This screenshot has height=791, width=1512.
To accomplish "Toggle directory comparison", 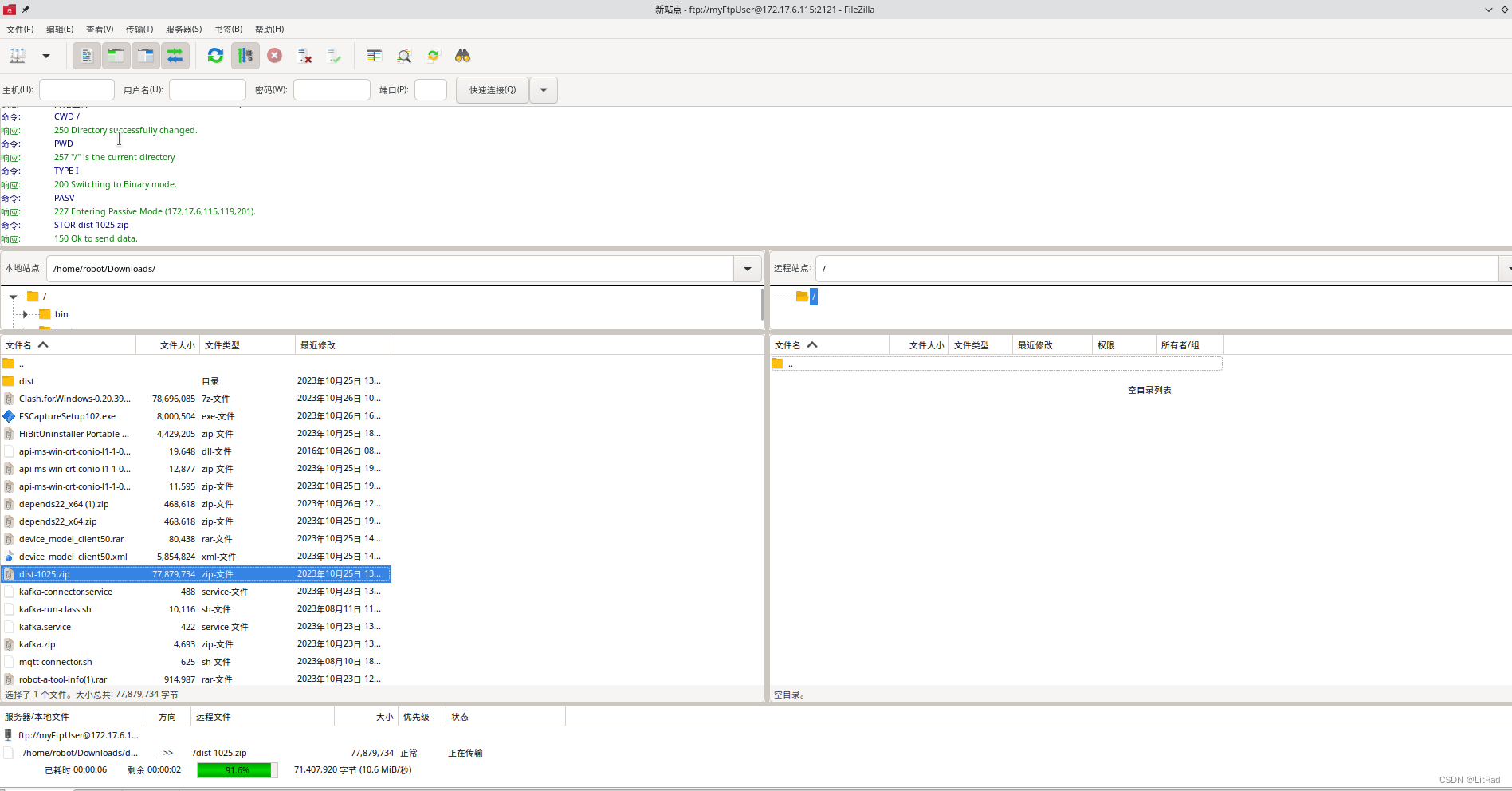I will click(404, 56).
